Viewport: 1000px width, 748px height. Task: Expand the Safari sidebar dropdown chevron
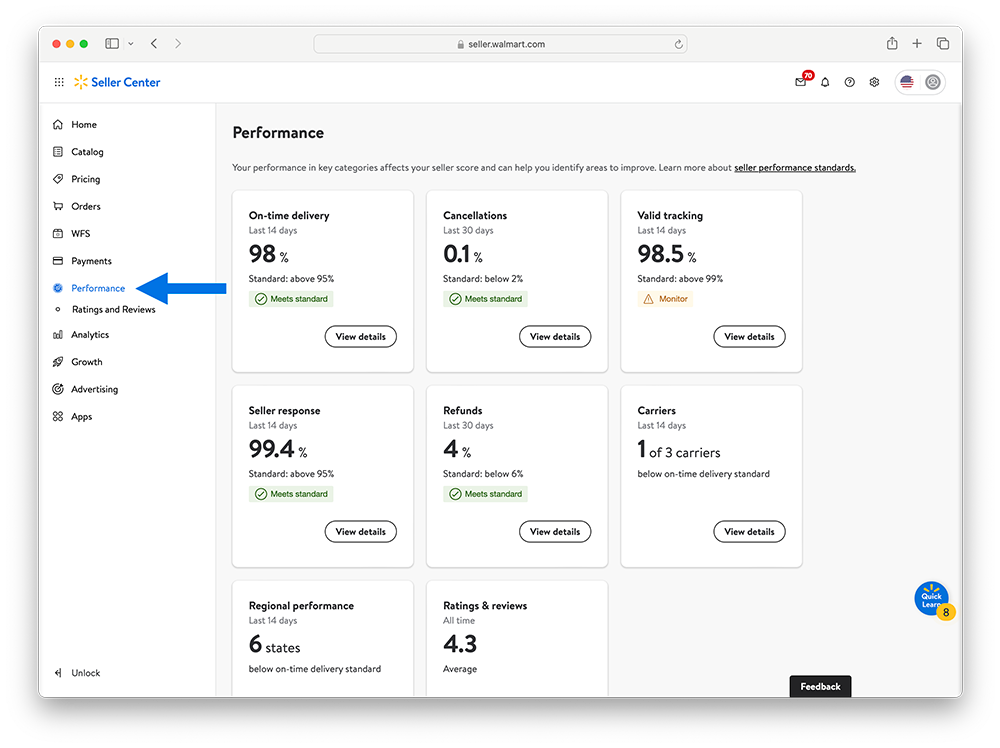point(130,44)
